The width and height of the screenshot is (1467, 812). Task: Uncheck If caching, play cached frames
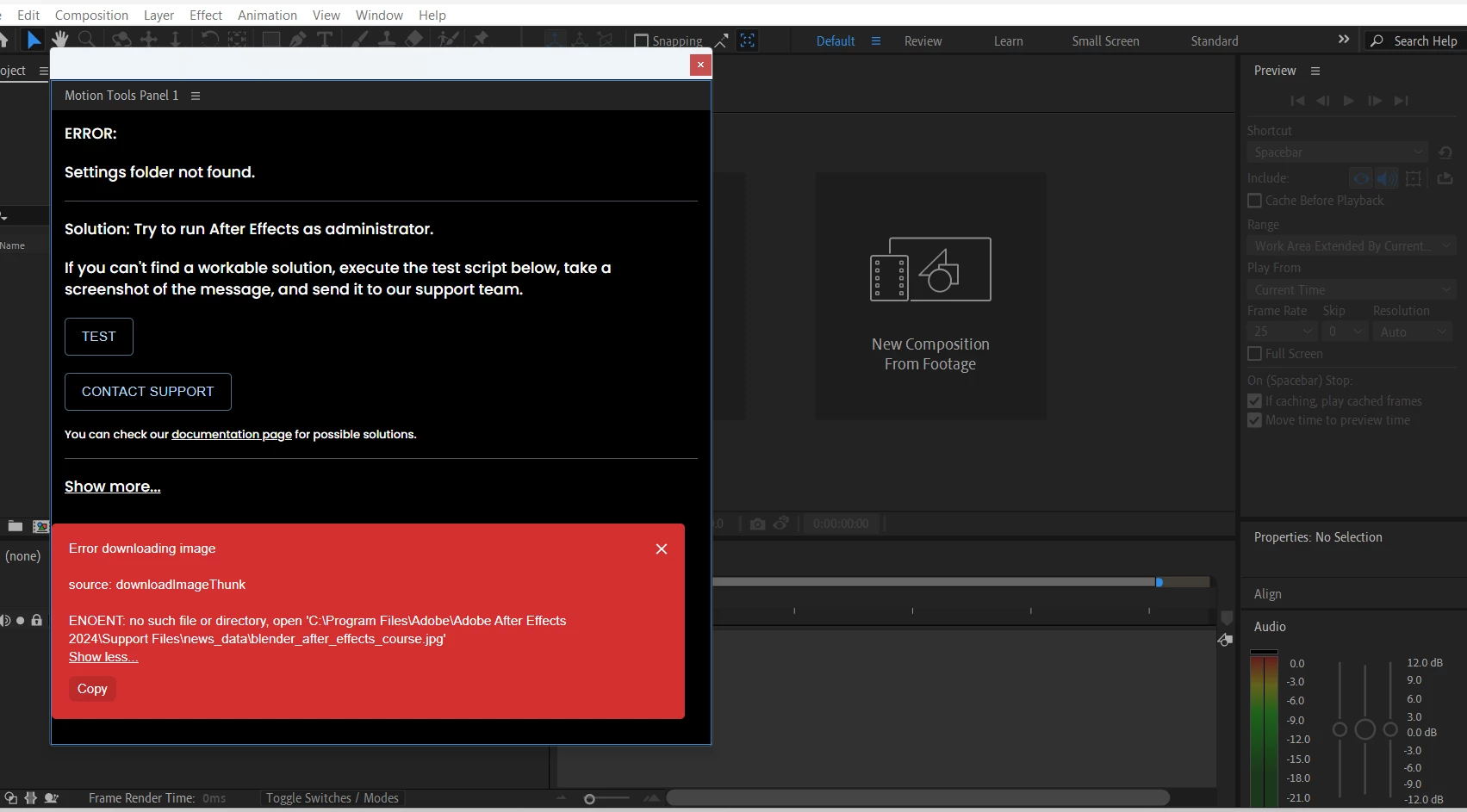[1255, 401]
